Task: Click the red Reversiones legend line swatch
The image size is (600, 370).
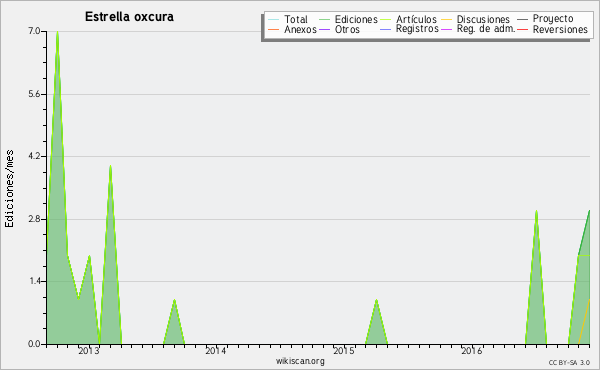Action: [523, 29]
